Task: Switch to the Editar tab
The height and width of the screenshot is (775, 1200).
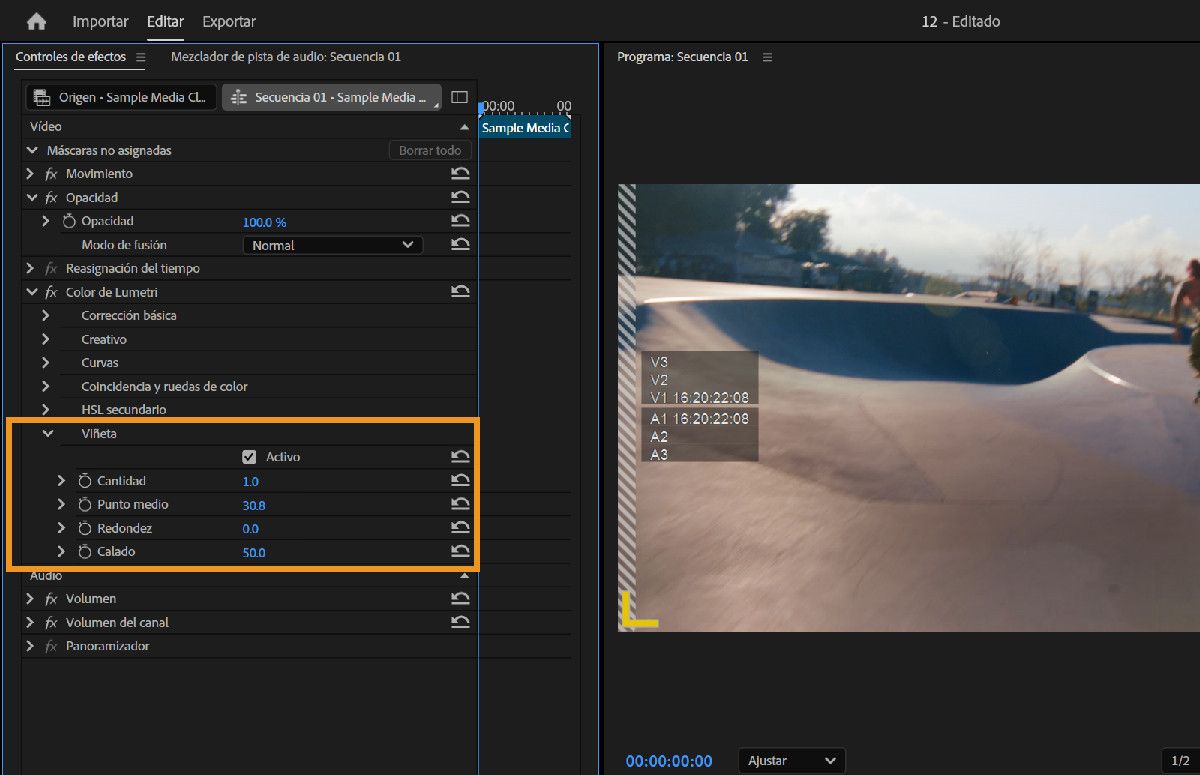Action: pyautogui.click(x=165, y=21)
